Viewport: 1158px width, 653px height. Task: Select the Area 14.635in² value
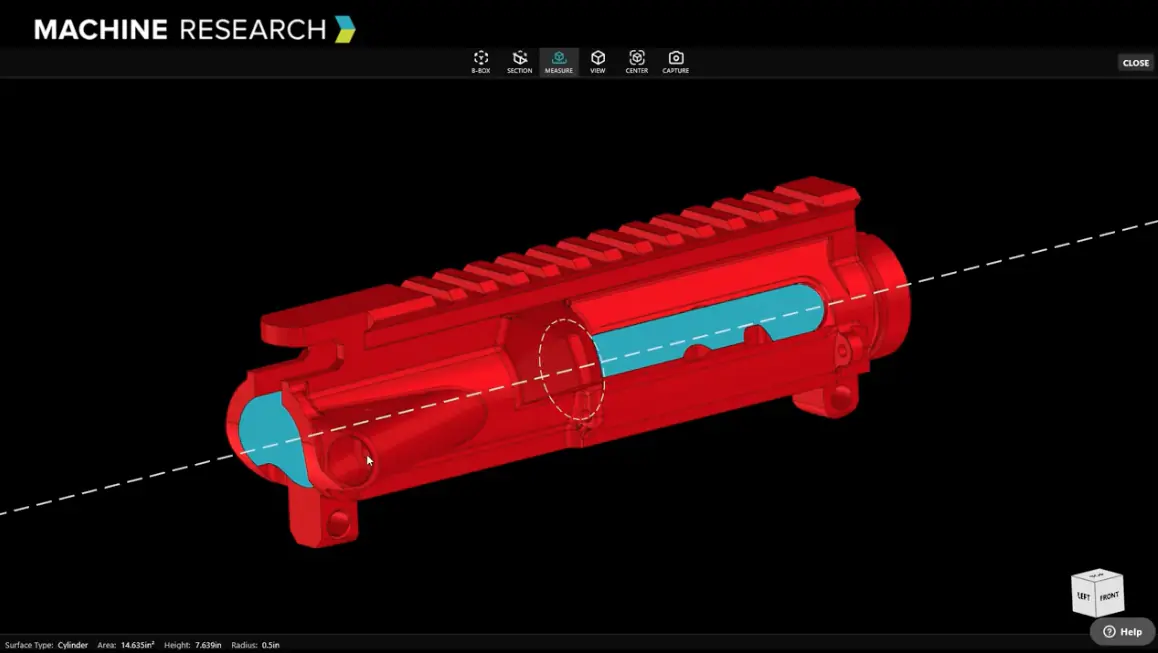pyautogui.click(x=138, y=645)
